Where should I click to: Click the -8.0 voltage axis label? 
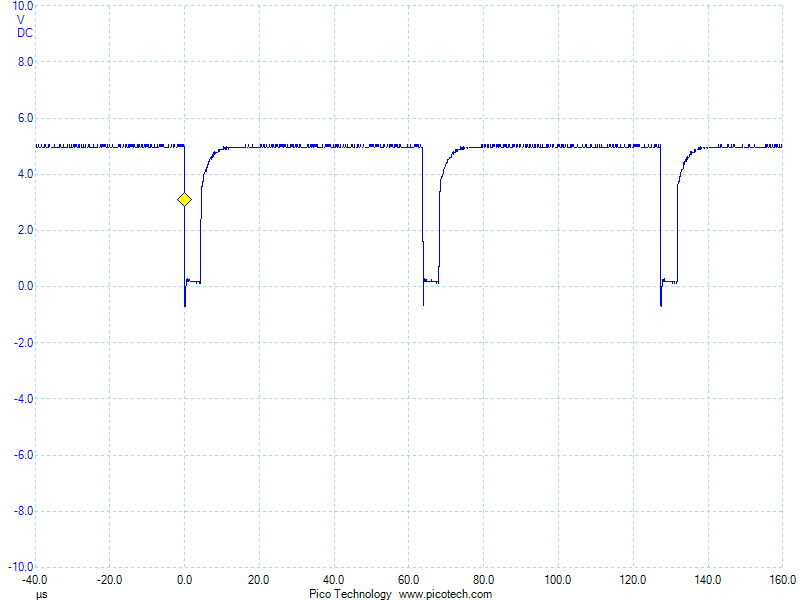(23, 511)
